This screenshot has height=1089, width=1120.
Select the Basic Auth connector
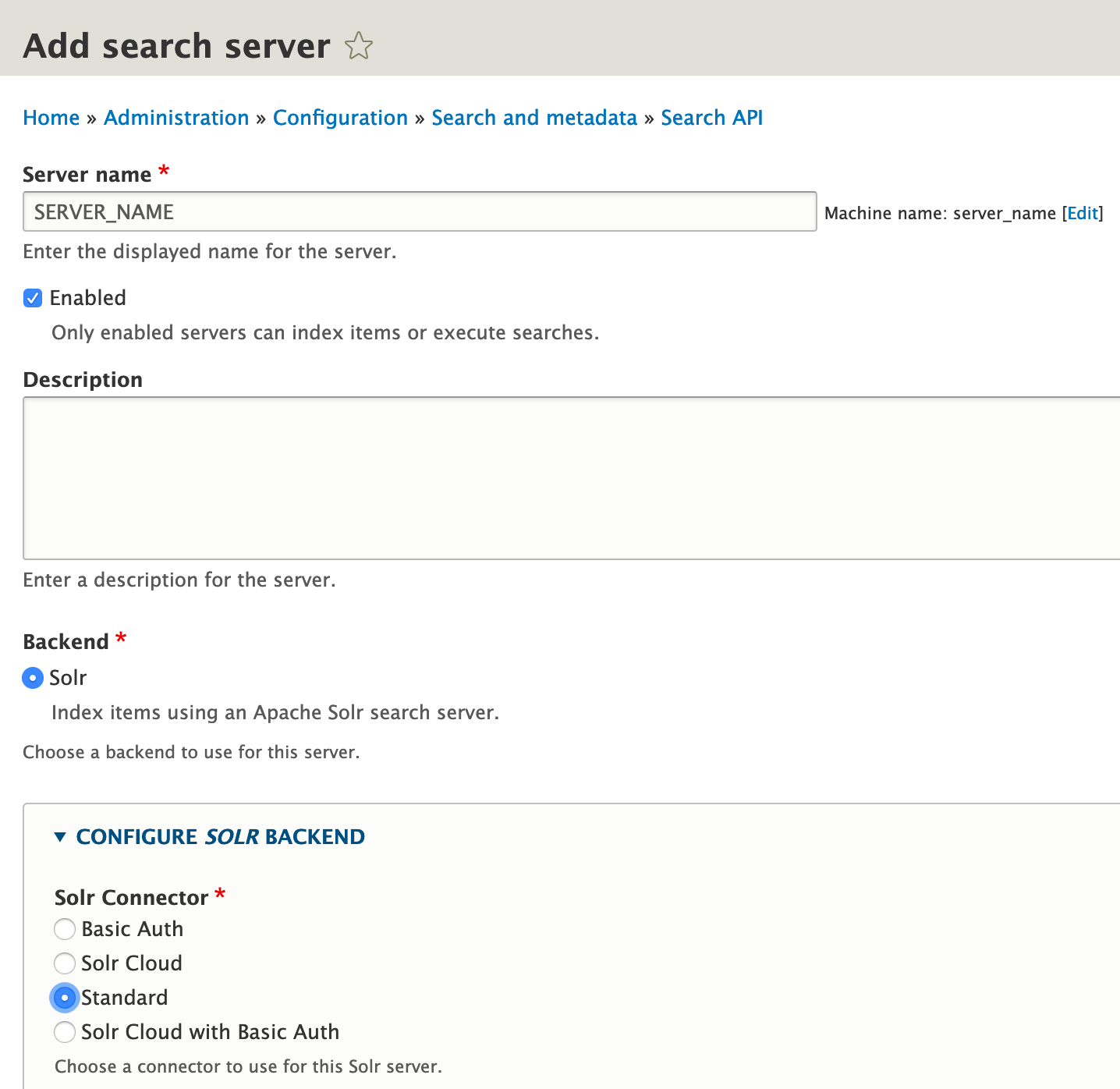click(x=65, y=929)
